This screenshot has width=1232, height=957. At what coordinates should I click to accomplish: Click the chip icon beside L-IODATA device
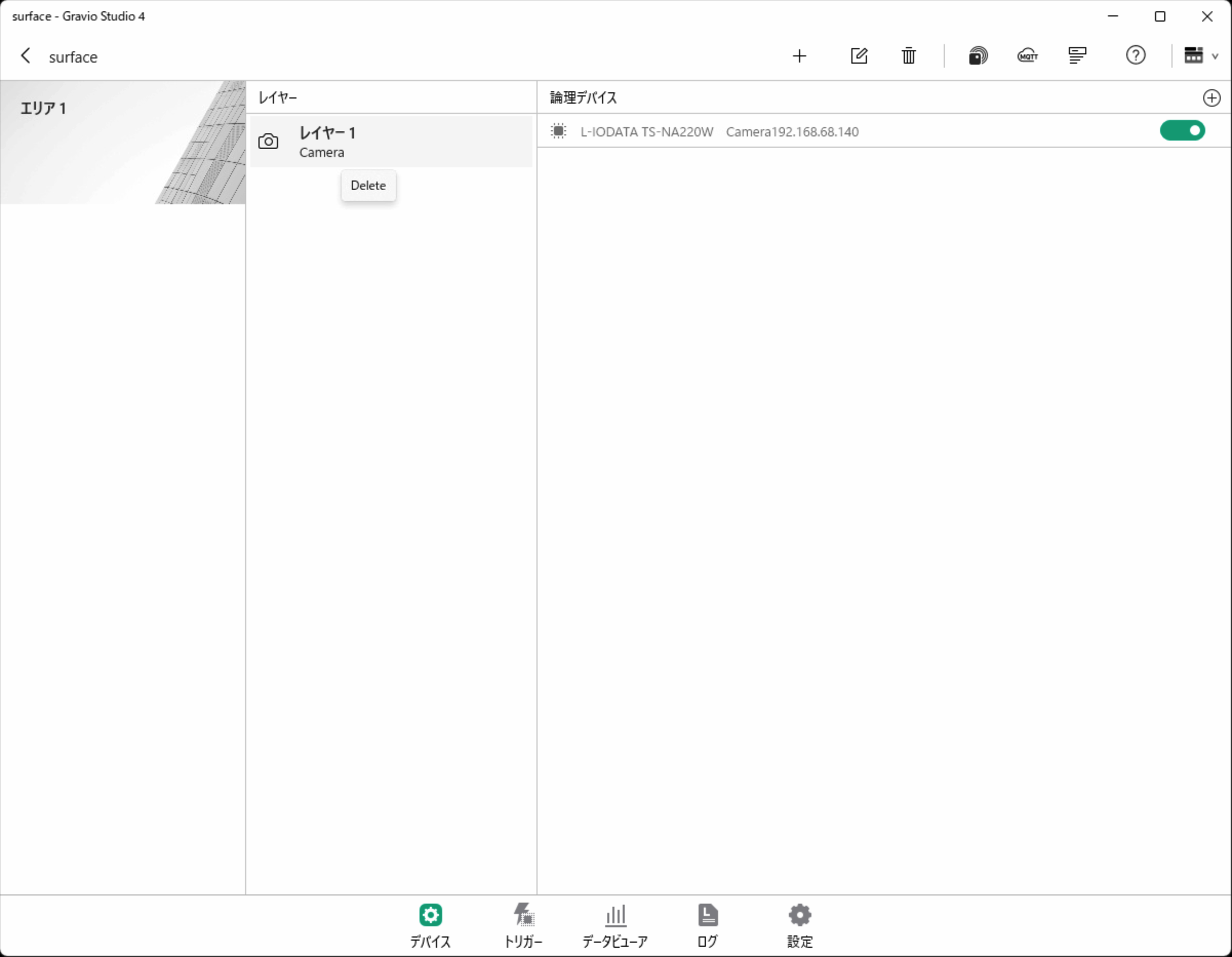coord(558,131)
